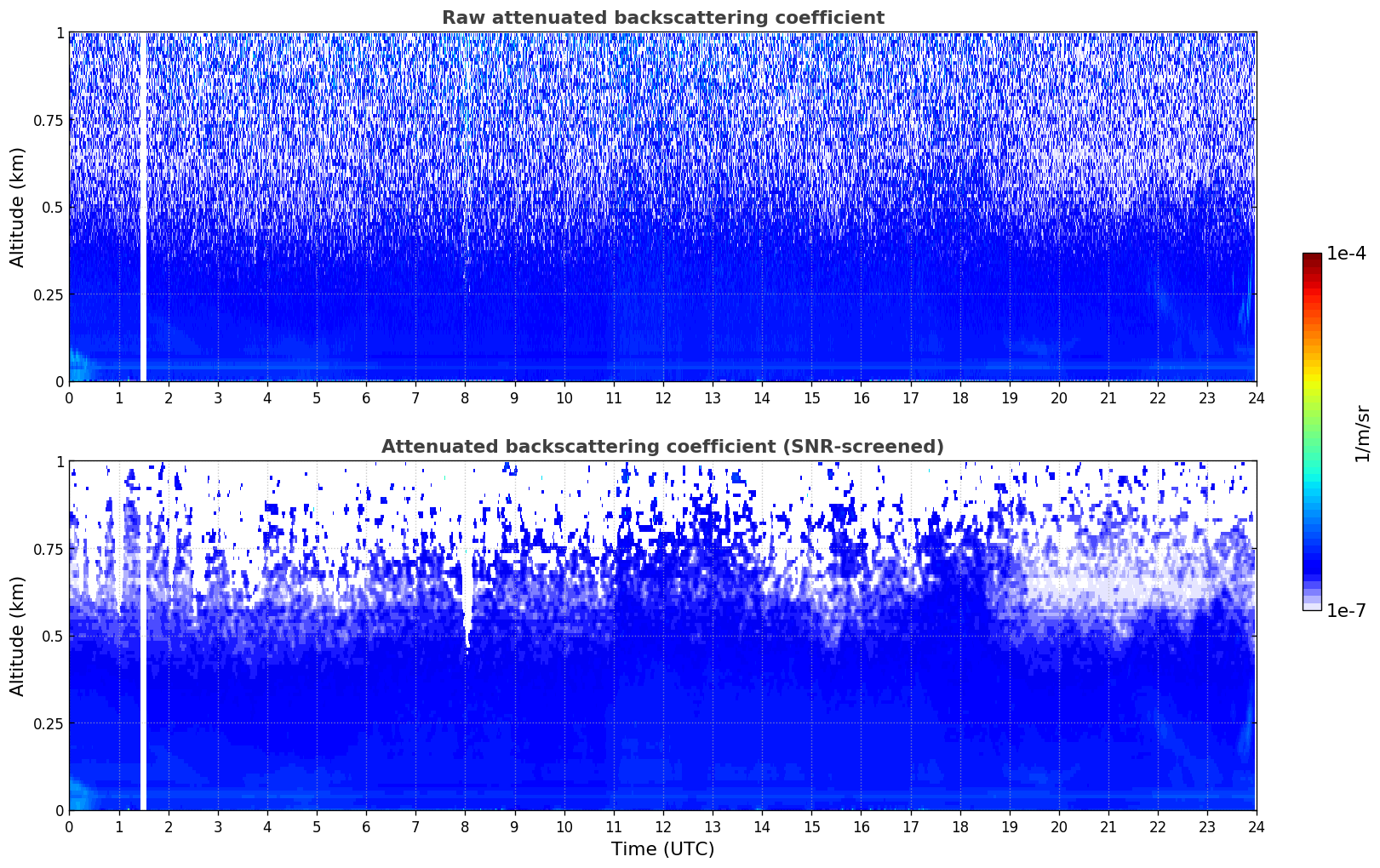Click top plot's 0.25 altitude tick label

[49, 294]
